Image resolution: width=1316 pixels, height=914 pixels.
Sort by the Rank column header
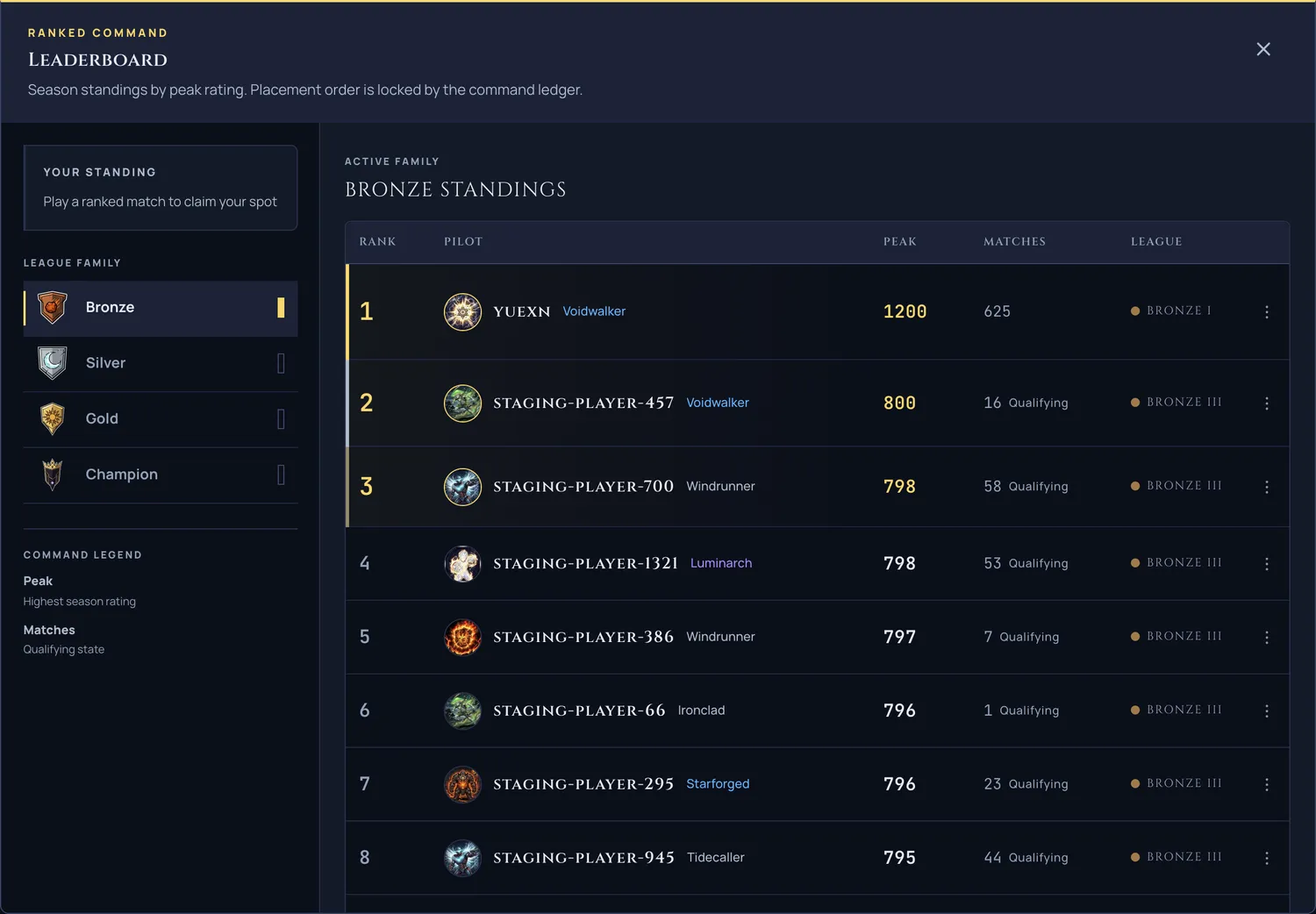[377, 241]
